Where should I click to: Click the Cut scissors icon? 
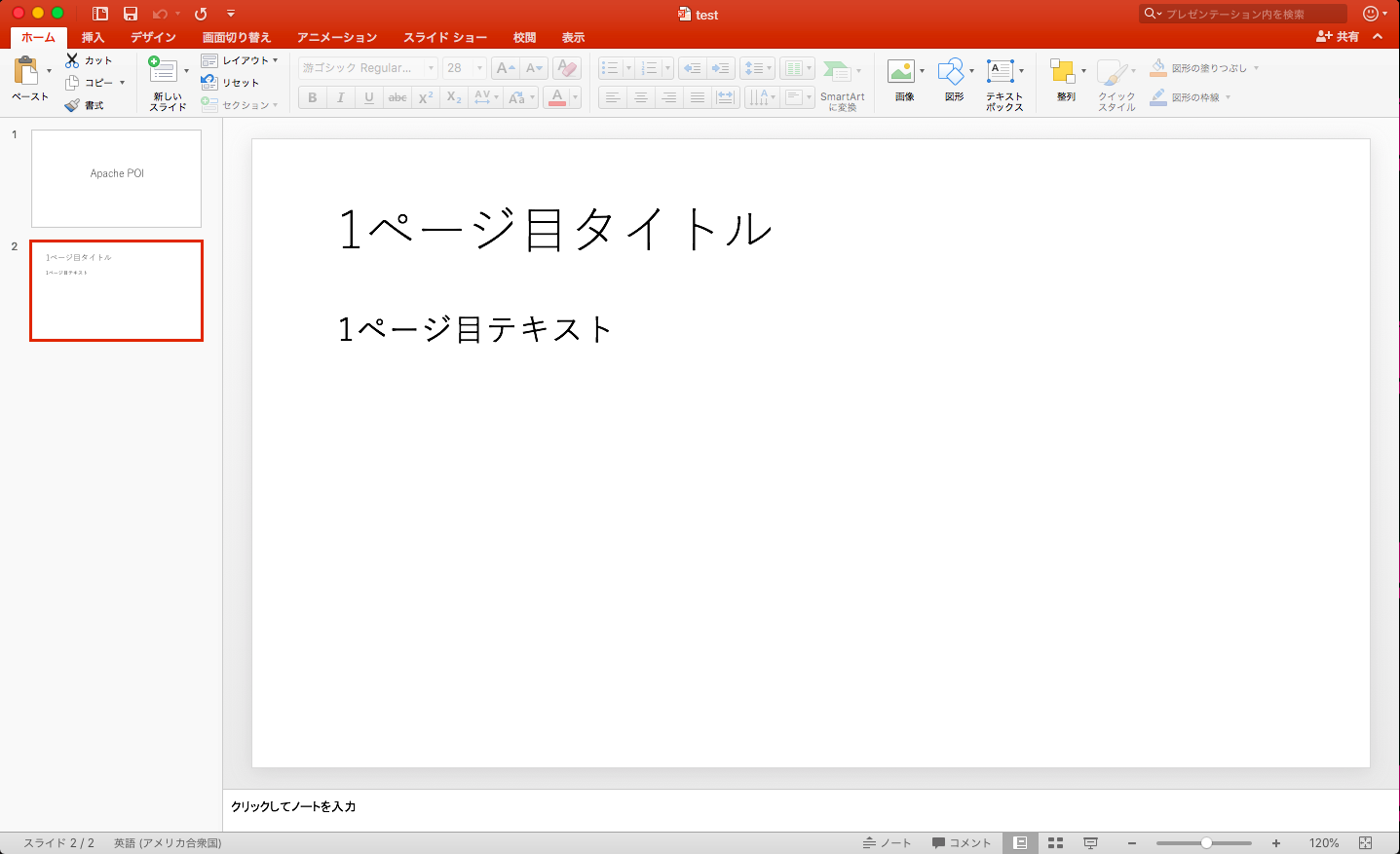[72, 60]
